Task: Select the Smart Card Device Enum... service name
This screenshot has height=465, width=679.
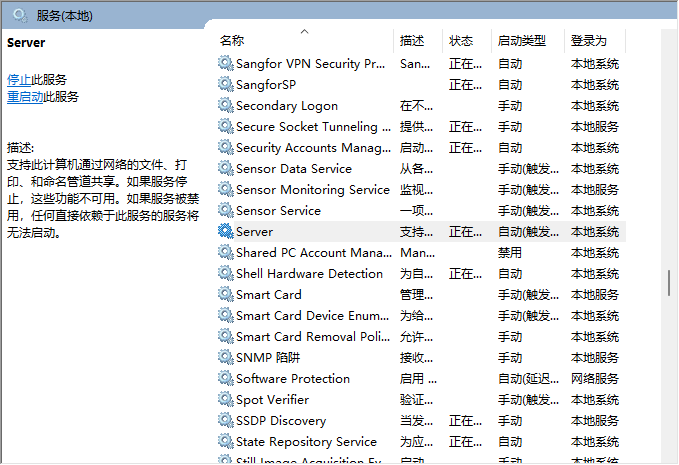Action: (312, 316)
